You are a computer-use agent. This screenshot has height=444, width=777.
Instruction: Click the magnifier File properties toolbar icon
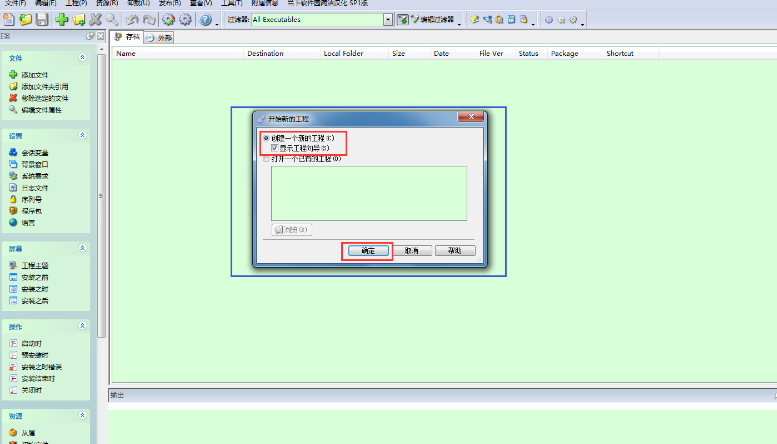(112, 19)
